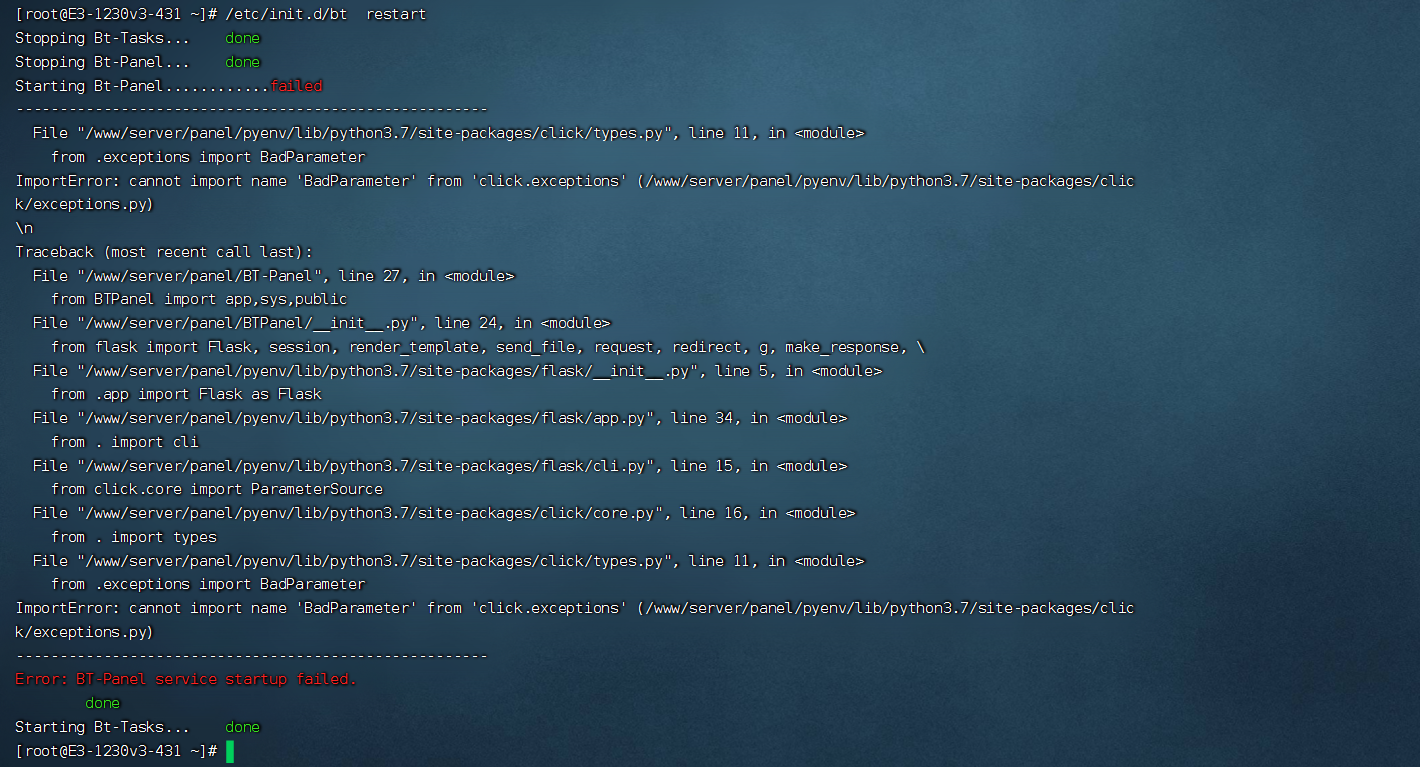1420x767 pixels.
Task: Click the 'BTPanel/__init__.py' line 24 entry
Action: (x=321, y=323)
